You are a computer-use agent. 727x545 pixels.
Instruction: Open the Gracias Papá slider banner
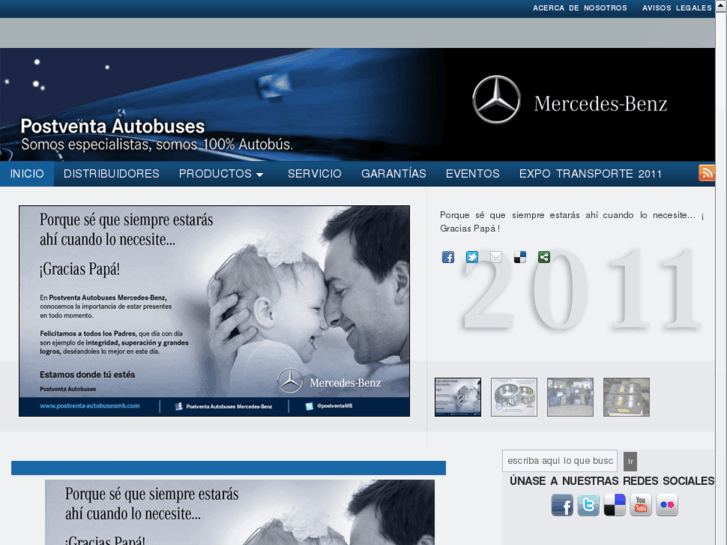[x=214, y=311]
